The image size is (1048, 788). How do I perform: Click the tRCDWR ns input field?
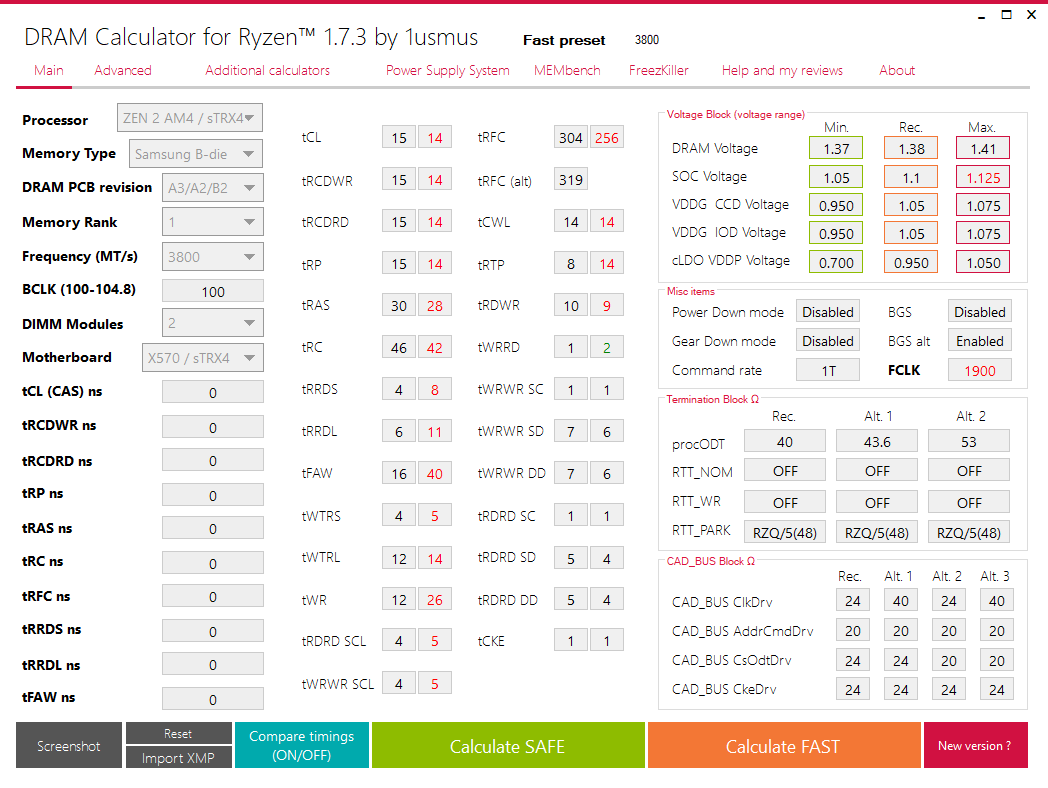(x=213, y=427)
